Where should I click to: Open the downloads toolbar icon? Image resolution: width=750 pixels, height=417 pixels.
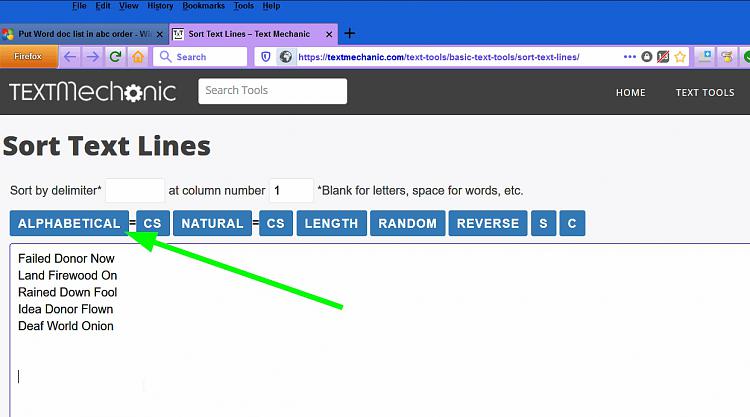[x=705, y=56]
